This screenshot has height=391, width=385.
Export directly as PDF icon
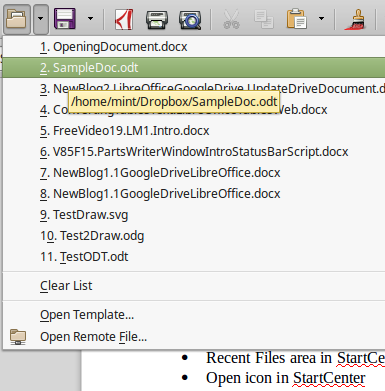(124, 19)
